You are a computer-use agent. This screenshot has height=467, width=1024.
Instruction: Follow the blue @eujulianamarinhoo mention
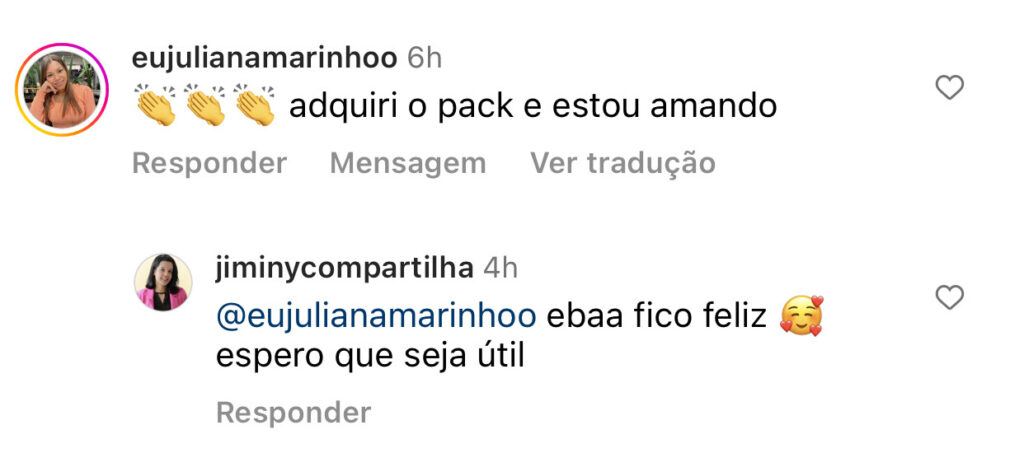tap(376, 316)
